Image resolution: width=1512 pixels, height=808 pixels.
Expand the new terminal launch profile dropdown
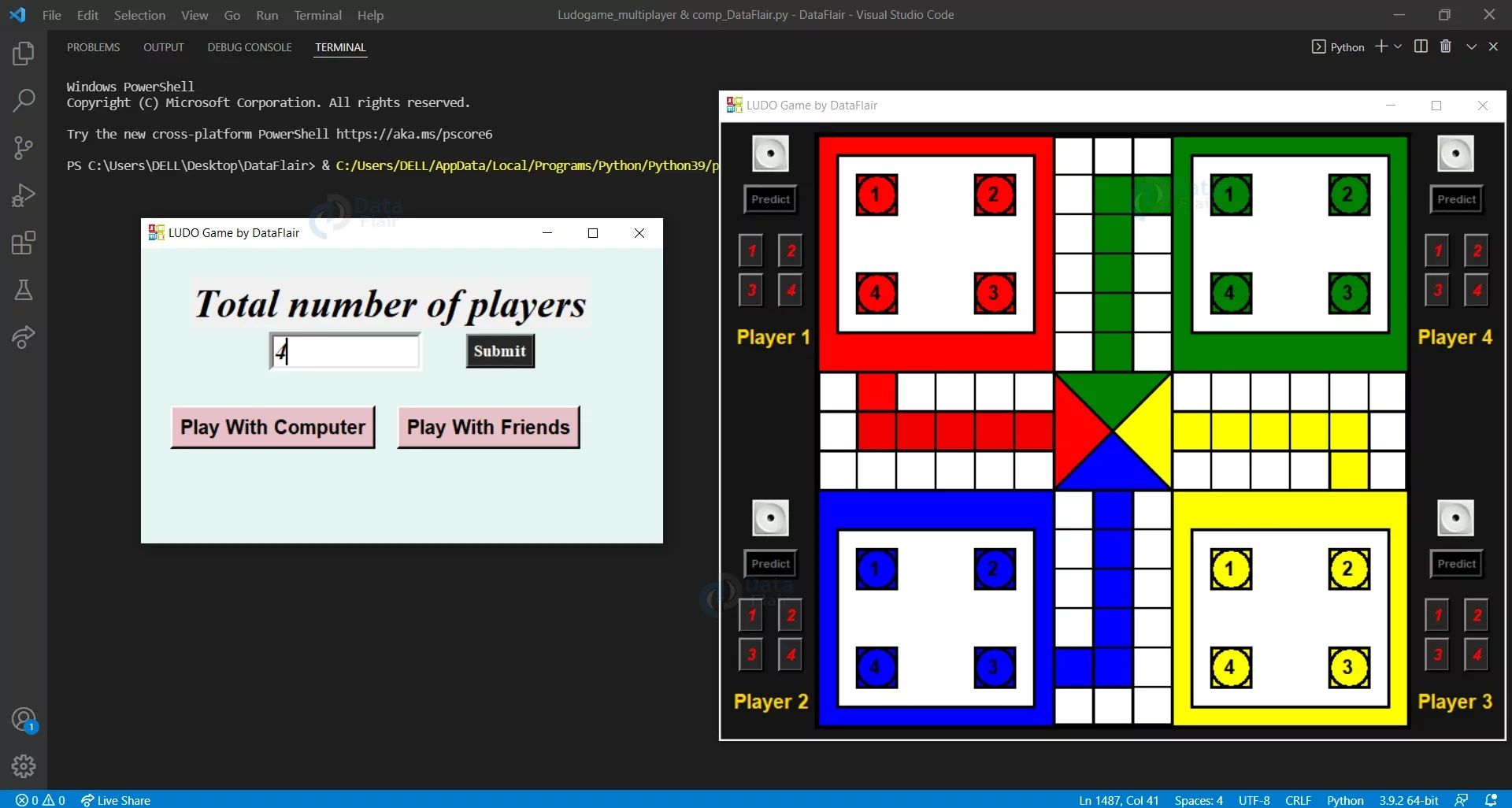1398,46
